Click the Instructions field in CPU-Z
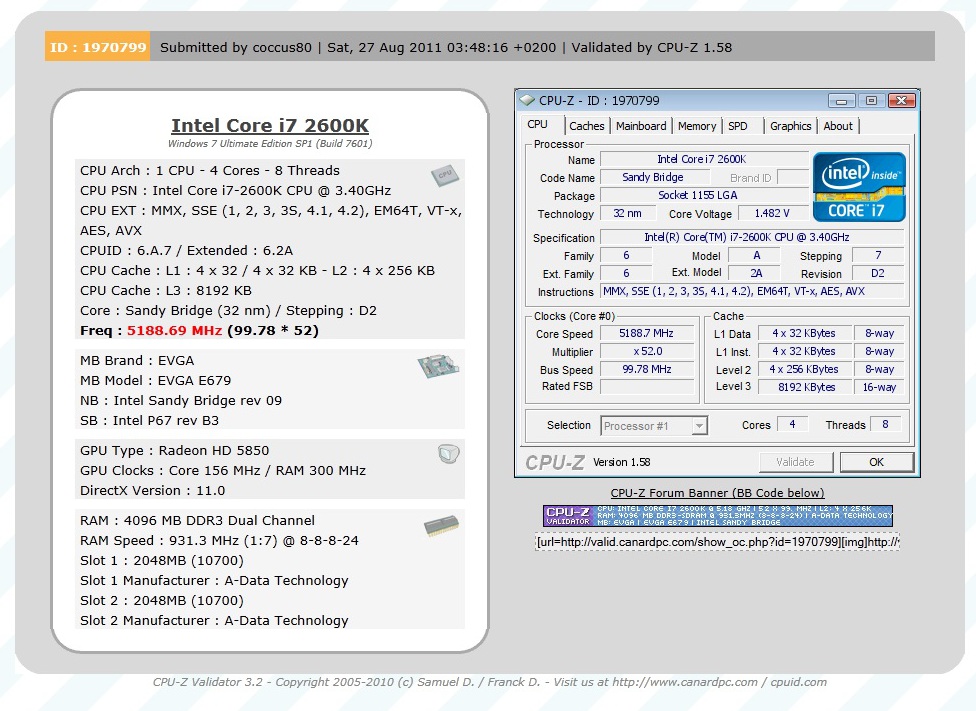This screenshot has height=711, width=976. click(752, 291)
